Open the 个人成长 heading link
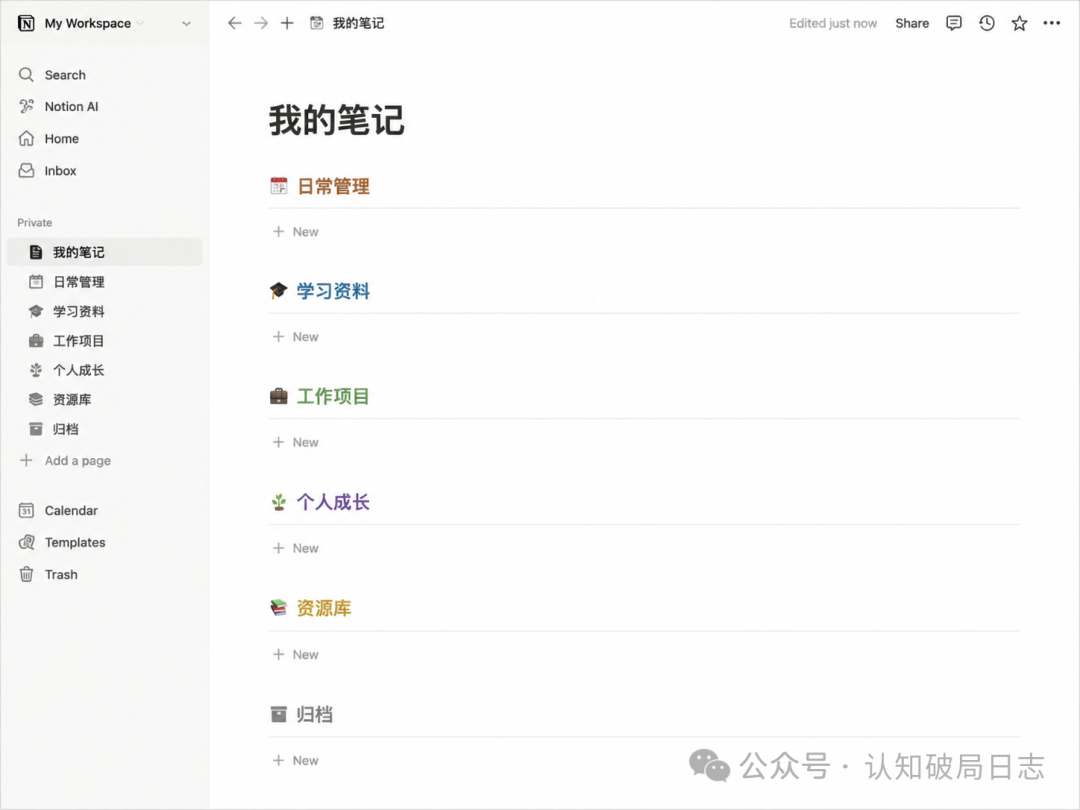1080x810 pixels. pos(333,502)
